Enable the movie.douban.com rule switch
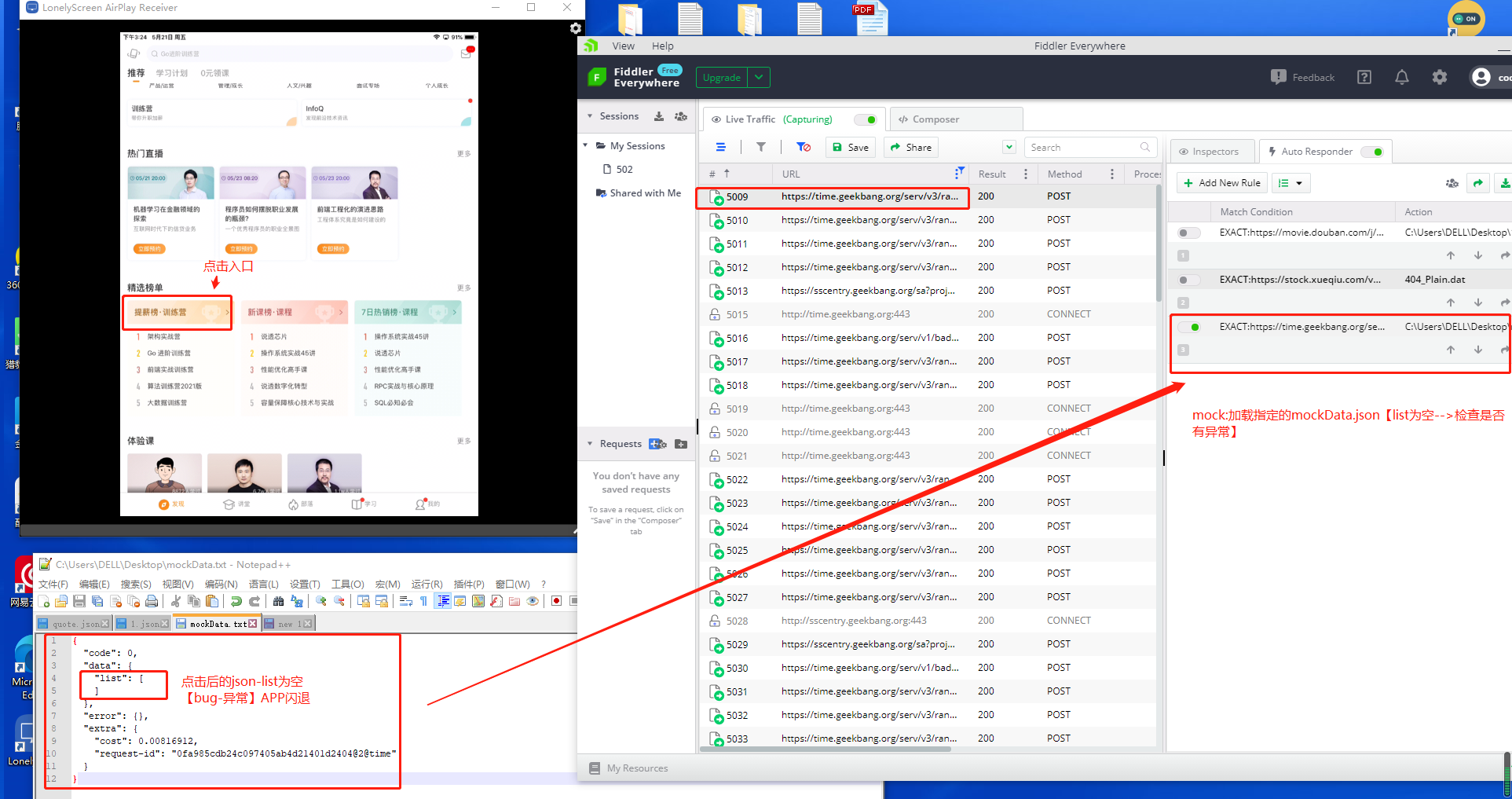1512x799 pixels. click(1189, 233)
